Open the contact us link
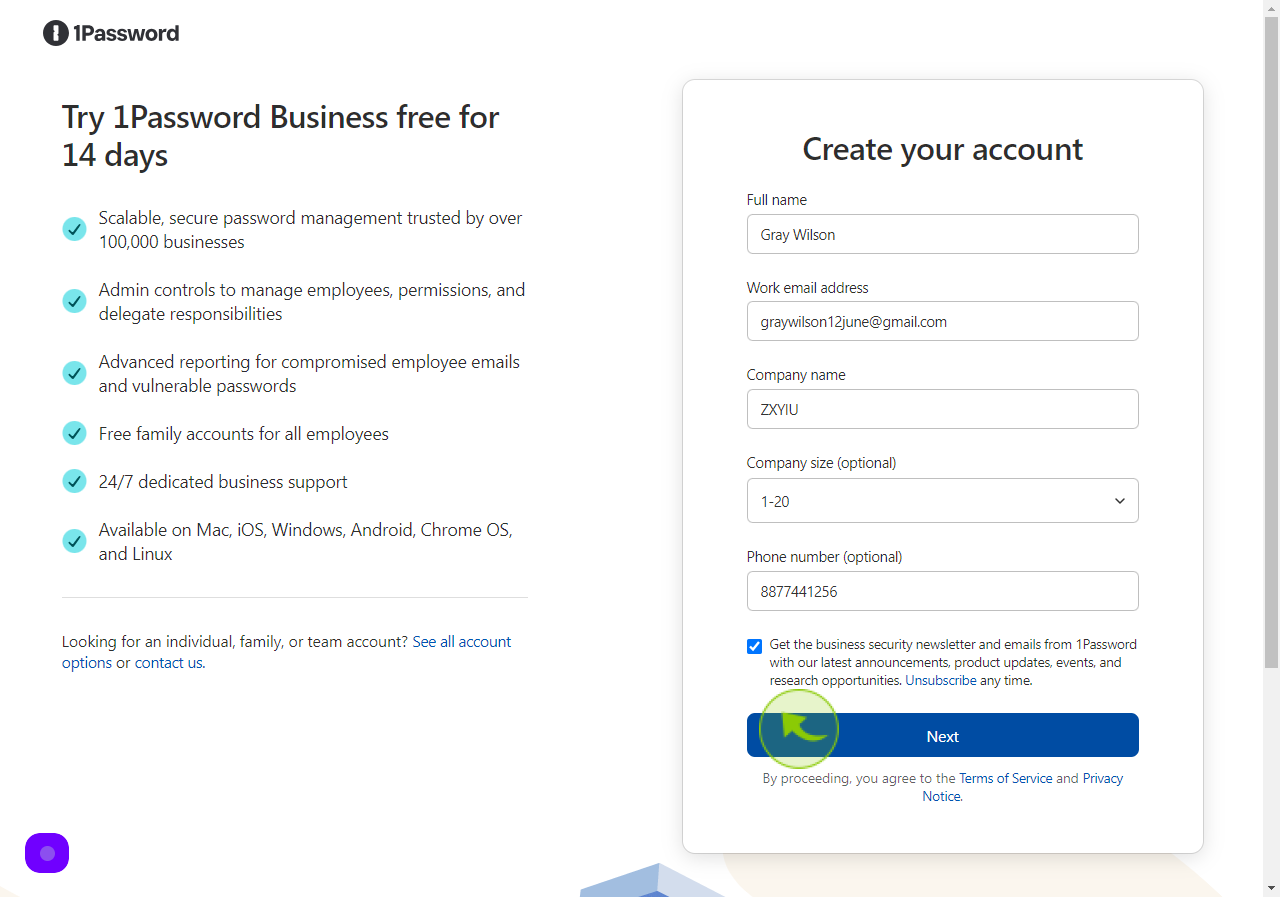Image resolution: width=1280 pixels, height=897 pixels. (169, 663)
